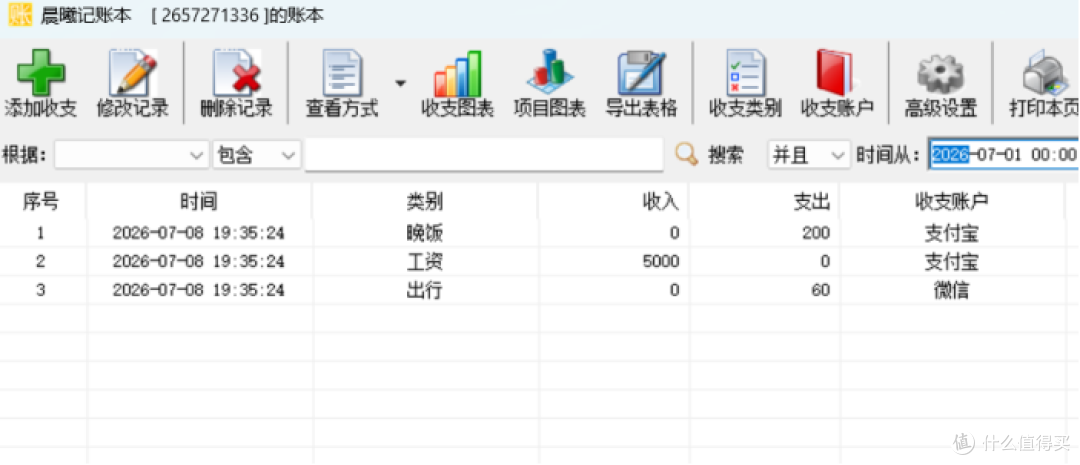Sort by the 收支账户 column header
This screenshot has height=465, width=1080.
coord(952,201)
